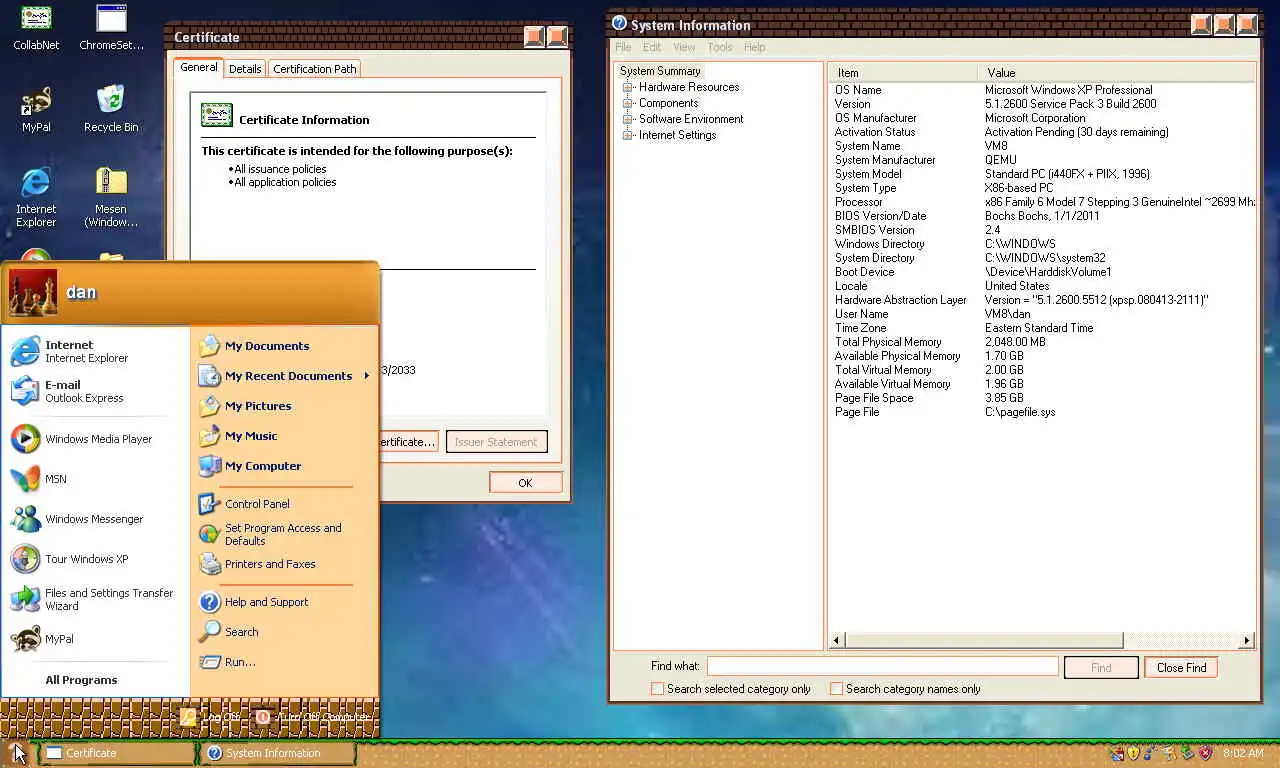The width and height of the screenshot is (1280, 768).
Task: Open the CollabNet desktop icon
Action: (x=36, y=27)
